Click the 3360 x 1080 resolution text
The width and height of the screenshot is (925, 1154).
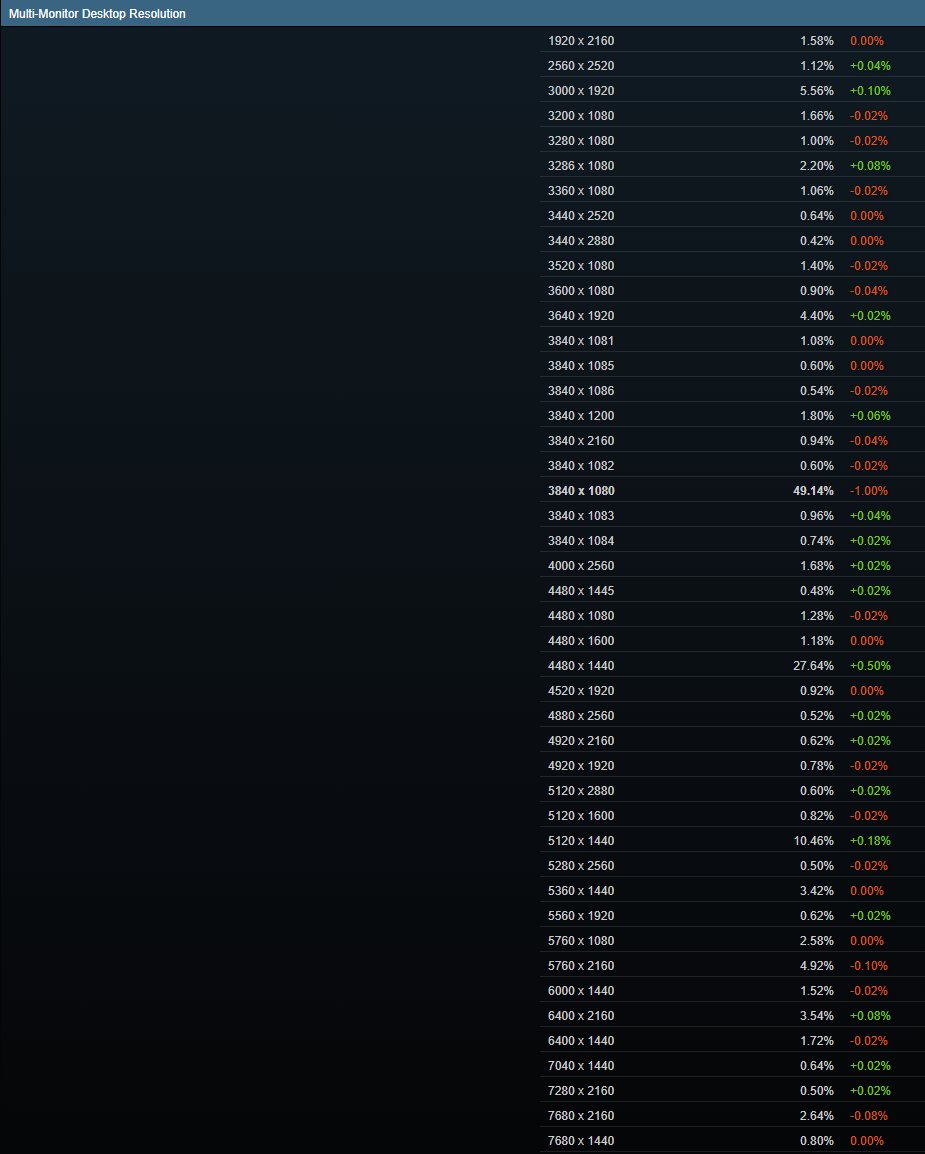click(581, 191)
